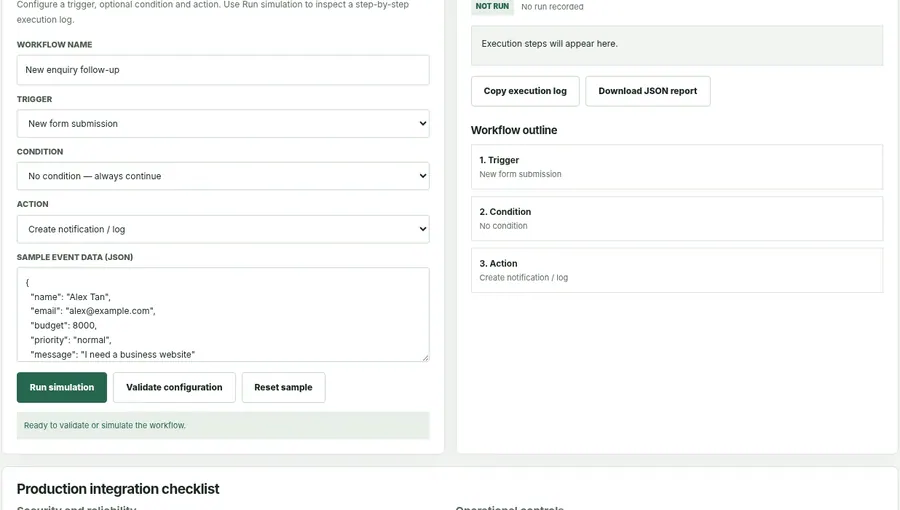Image resolution: width=900 pixels, height=510 pixels.
Task: Click inside the Sample Event Data textarea
Action: (223, 314)
